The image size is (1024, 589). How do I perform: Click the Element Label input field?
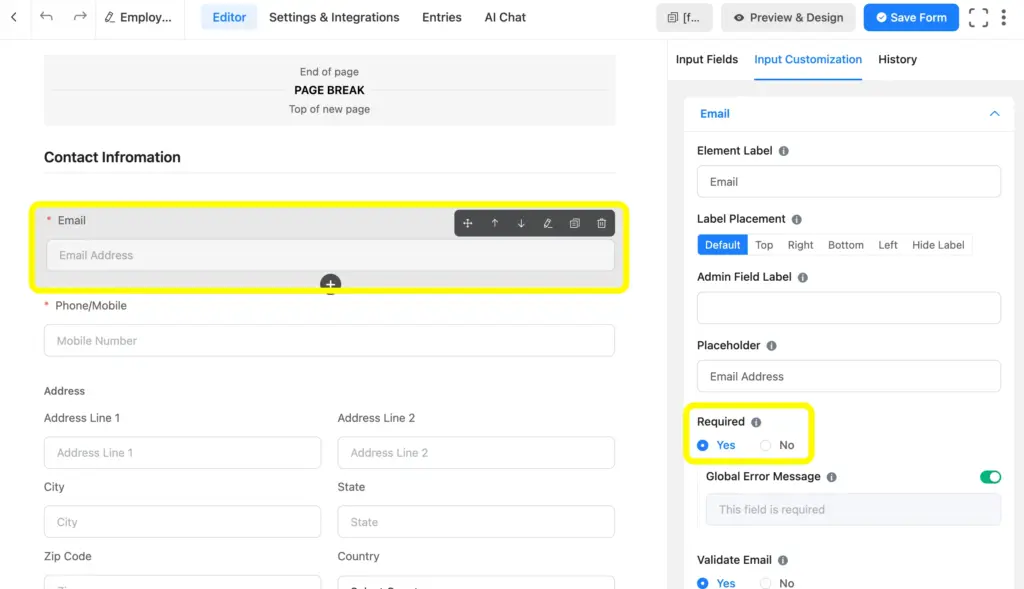(848, 182)
